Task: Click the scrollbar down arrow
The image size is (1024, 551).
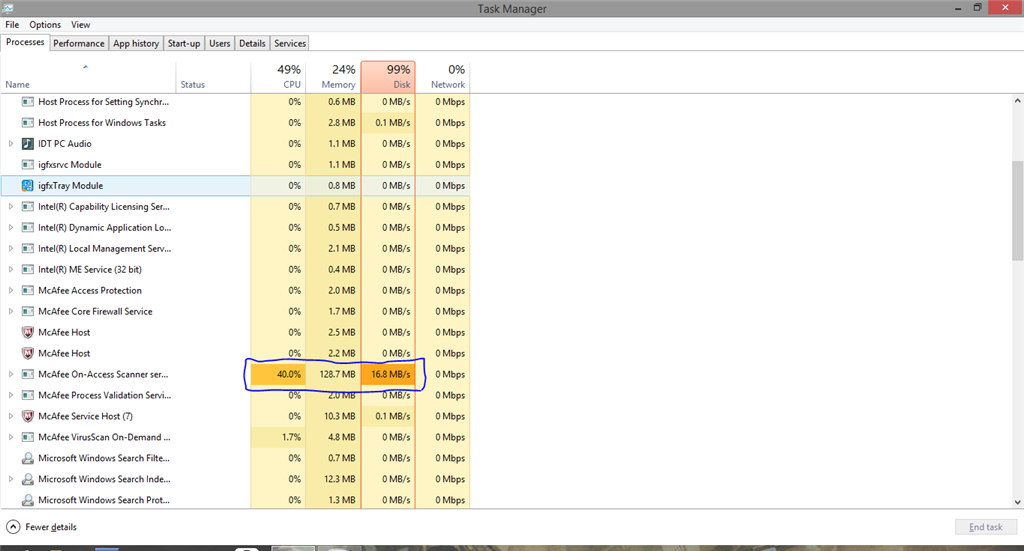Action: 1017,502
